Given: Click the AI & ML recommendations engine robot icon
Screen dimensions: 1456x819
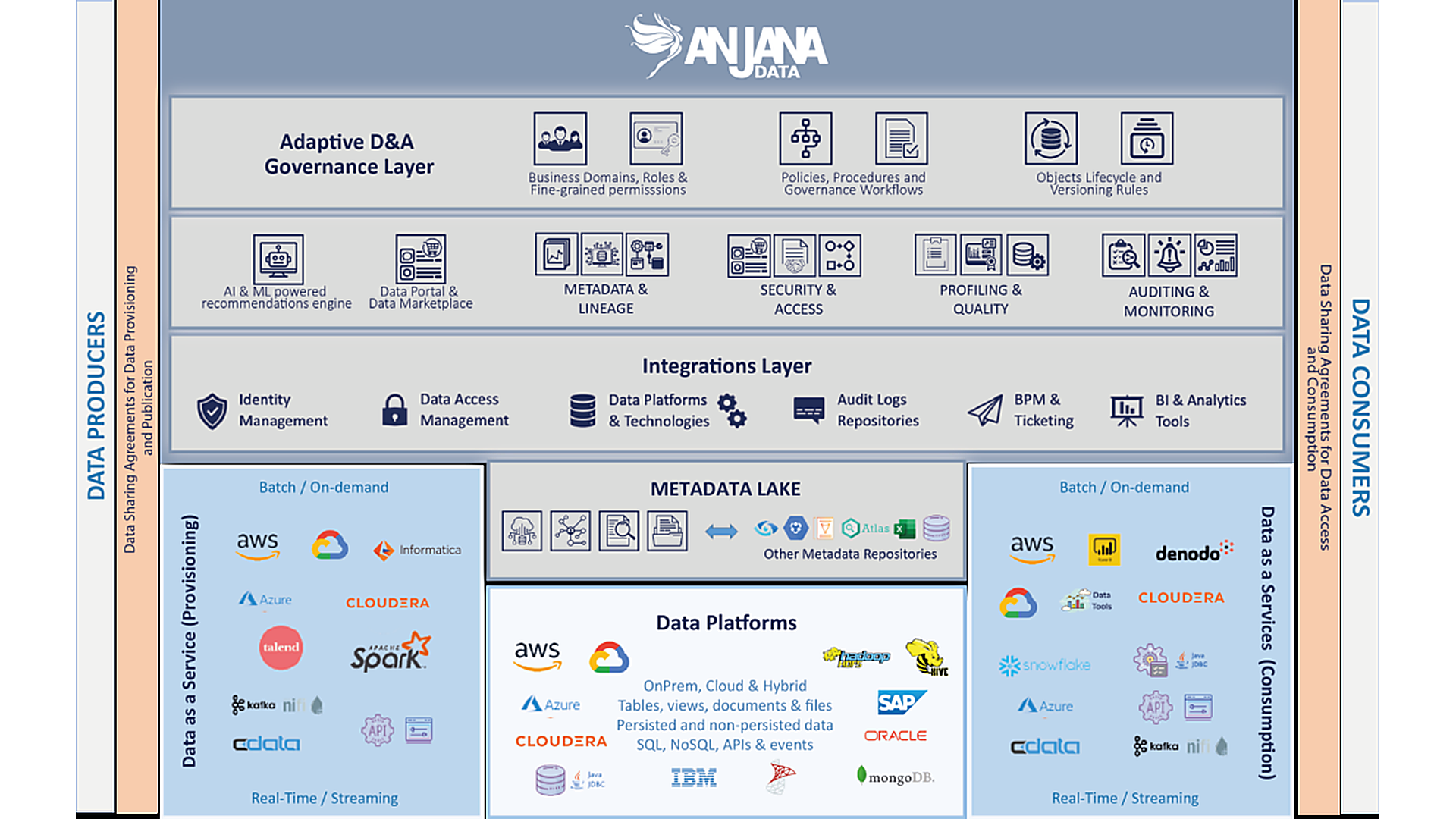Looking at the screenshot, I should pos(278,259).
